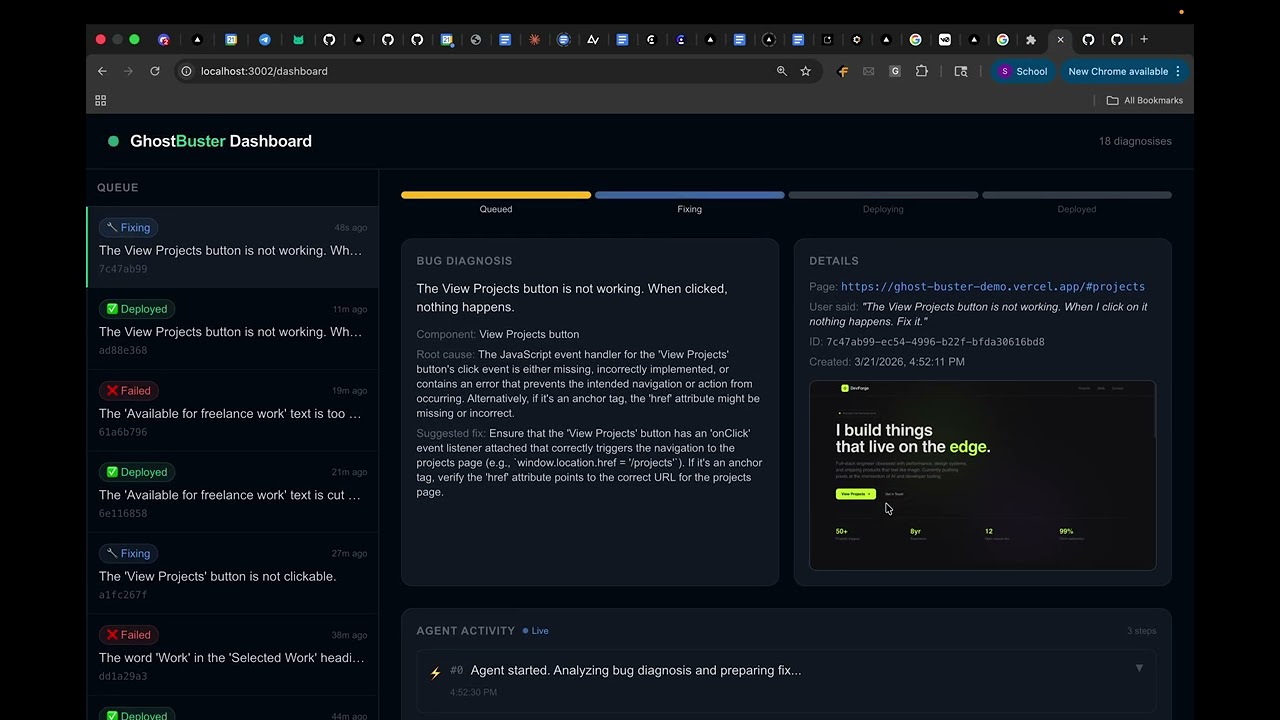Open the Chrome three-dot menu
This screenshot has height=720, width=1280.
point(1178,71)
